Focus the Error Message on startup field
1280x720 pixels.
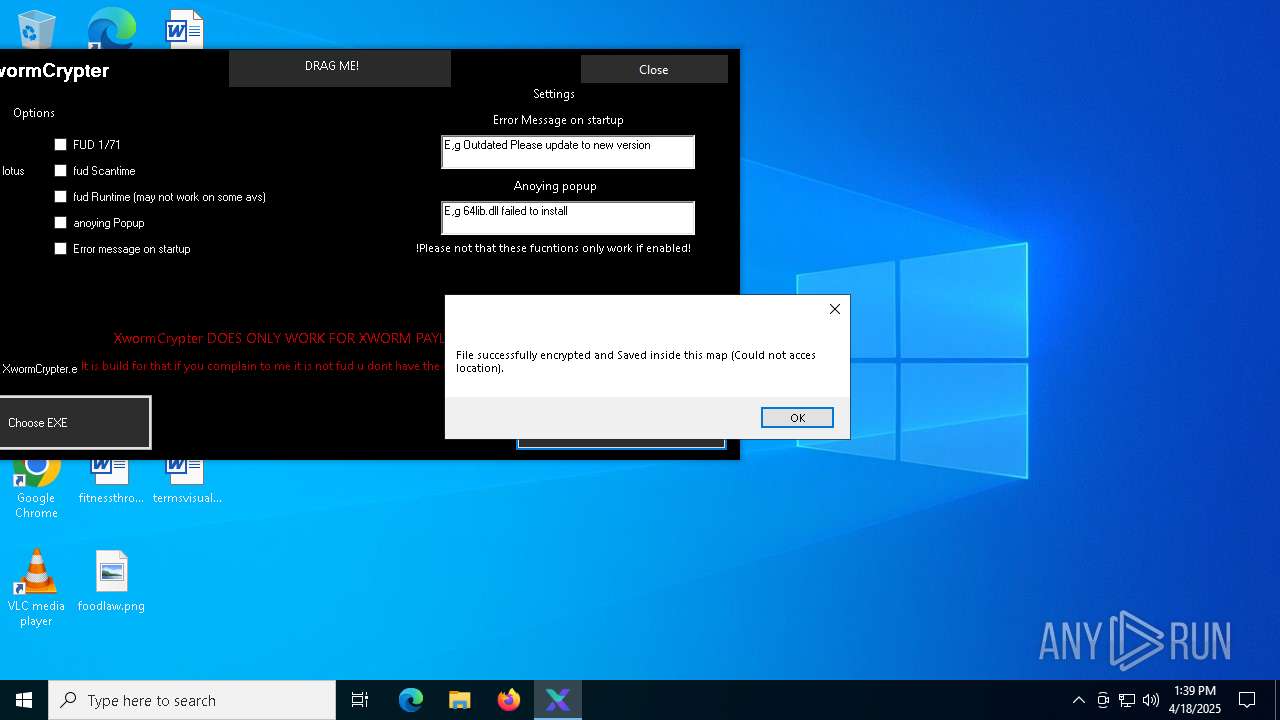pyautogui.click(x=568, y=152)
